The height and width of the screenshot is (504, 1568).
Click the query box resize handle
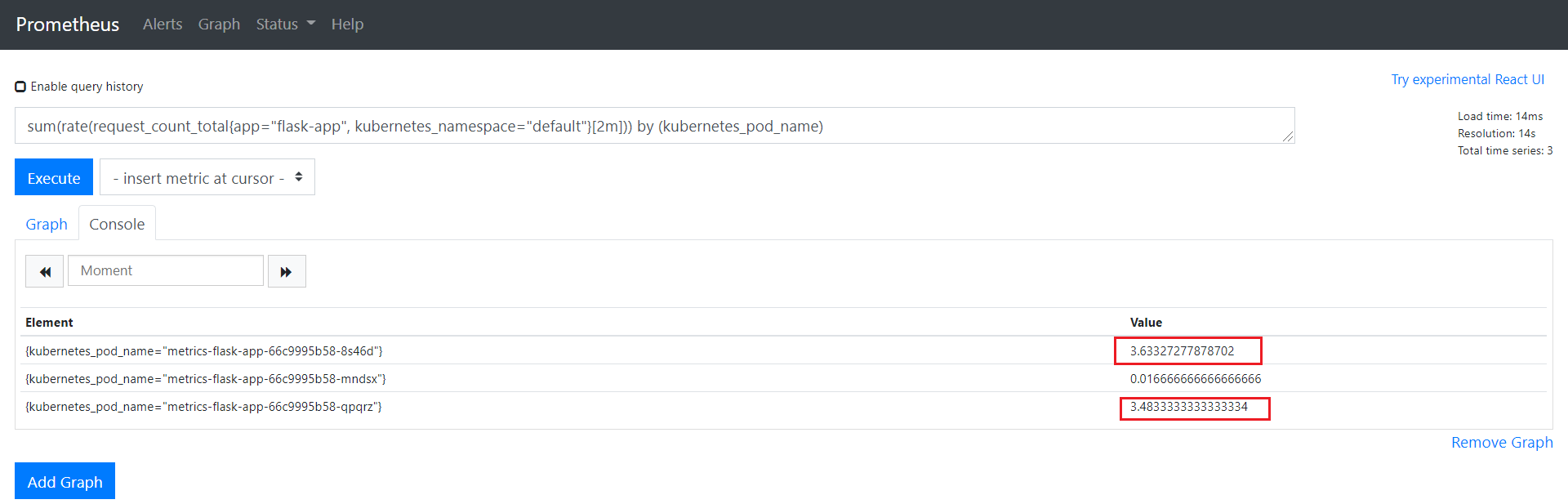(1288, 136)
